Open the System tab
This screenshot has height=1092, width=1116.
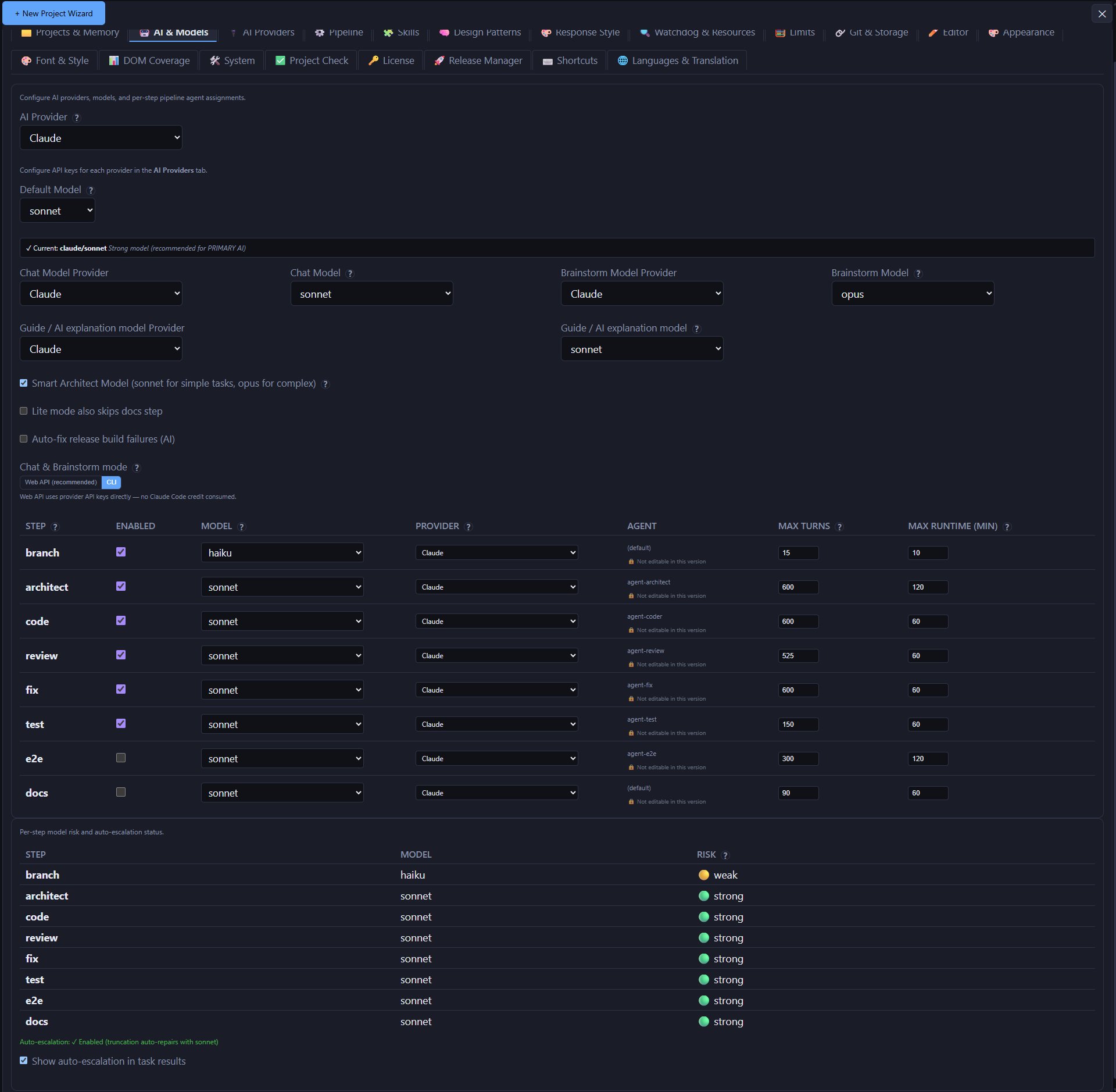point(232,60)
